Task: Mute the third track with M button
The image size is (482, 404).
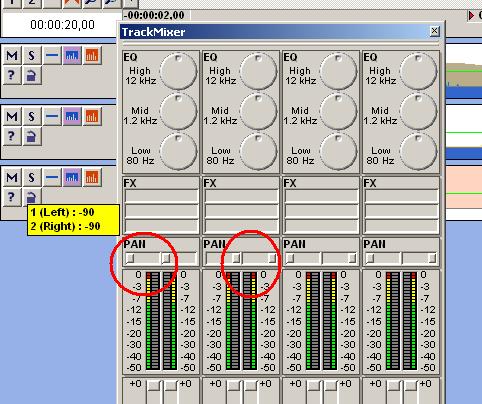Action: tap(12, 177)
